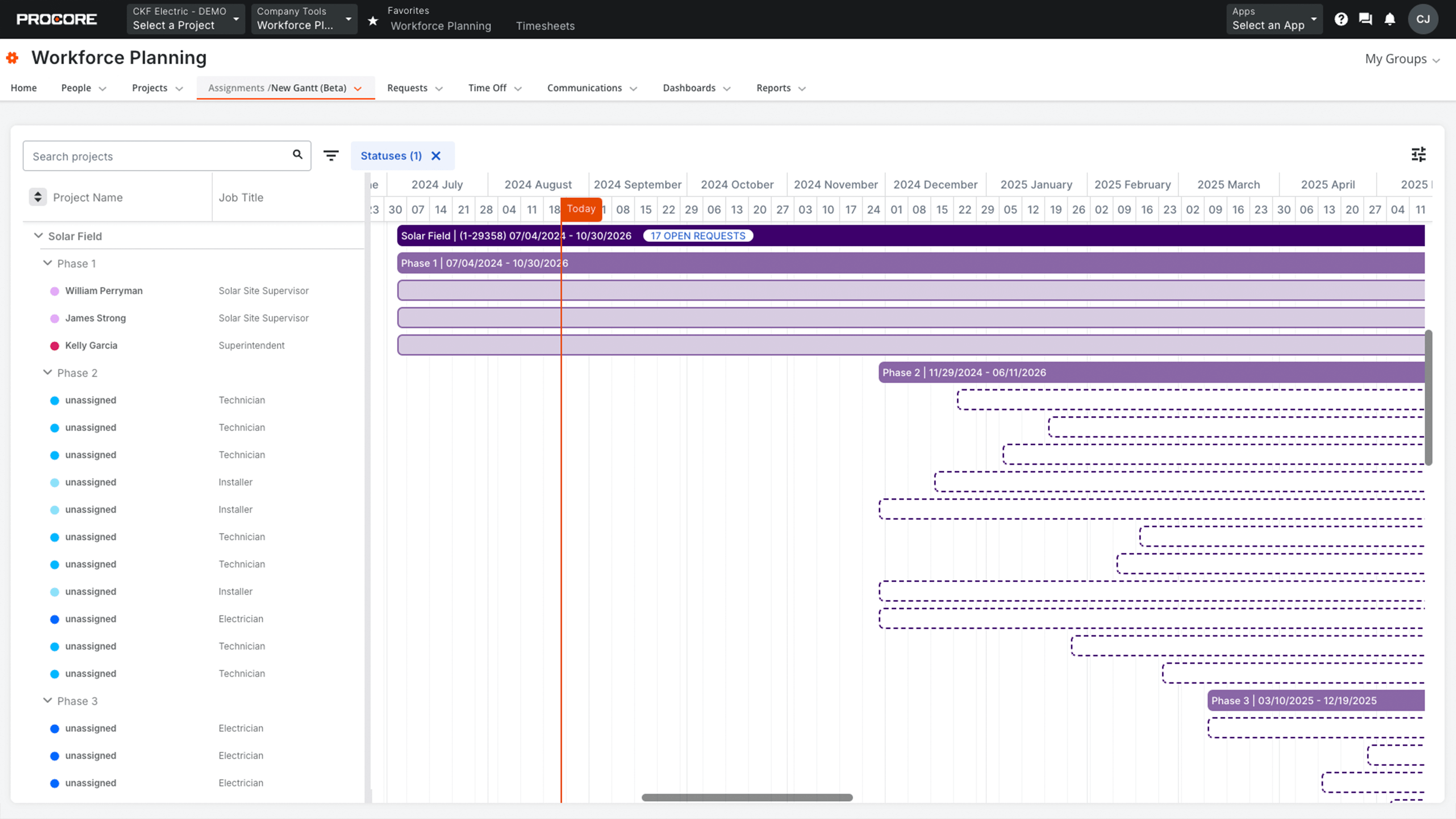Screen dimensions: 1456x819
Task: Open the Gantt display settings sliders icon
Action: (1418, 154)
